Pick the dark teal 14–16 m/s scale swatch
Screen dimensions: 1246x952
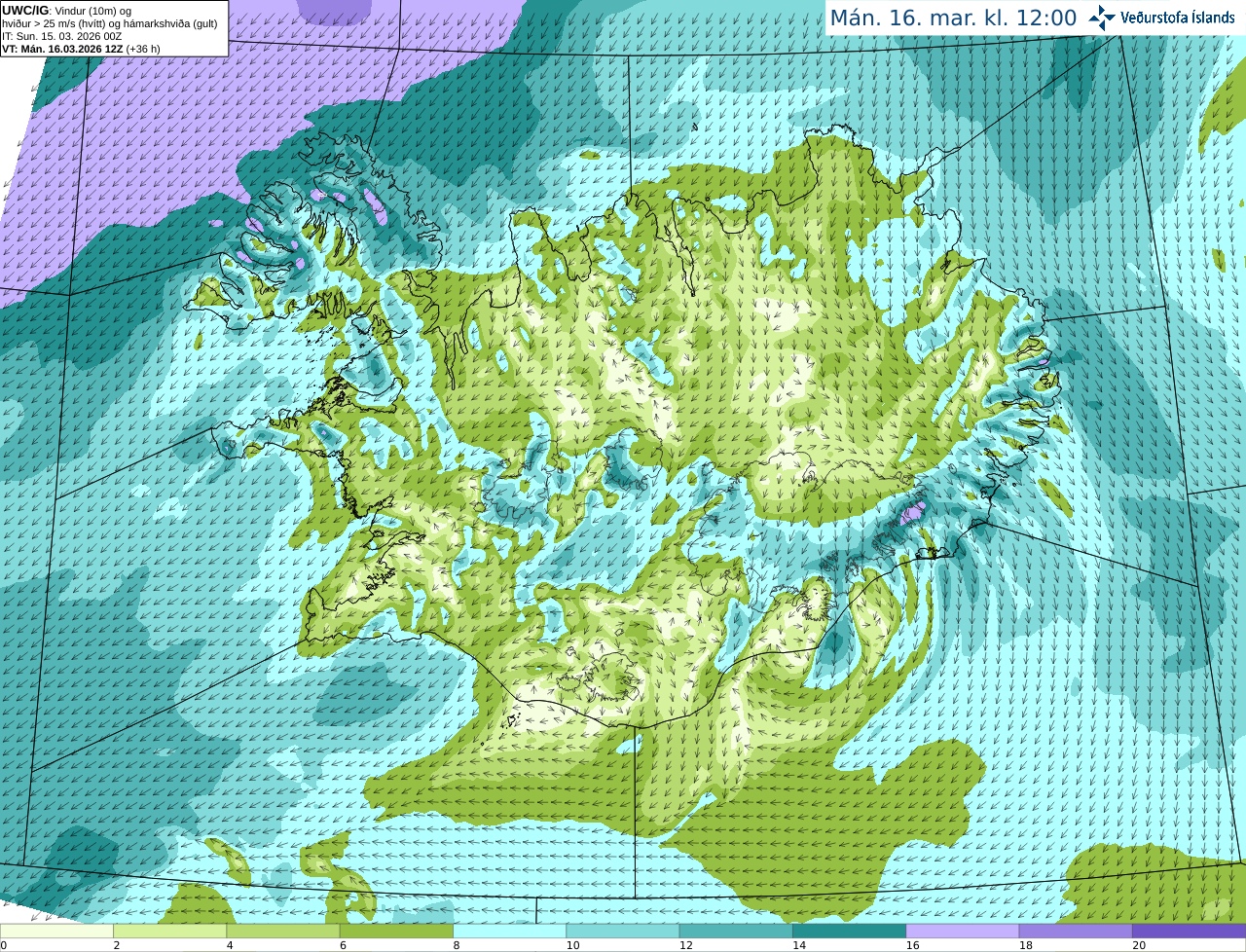(849, 932)
